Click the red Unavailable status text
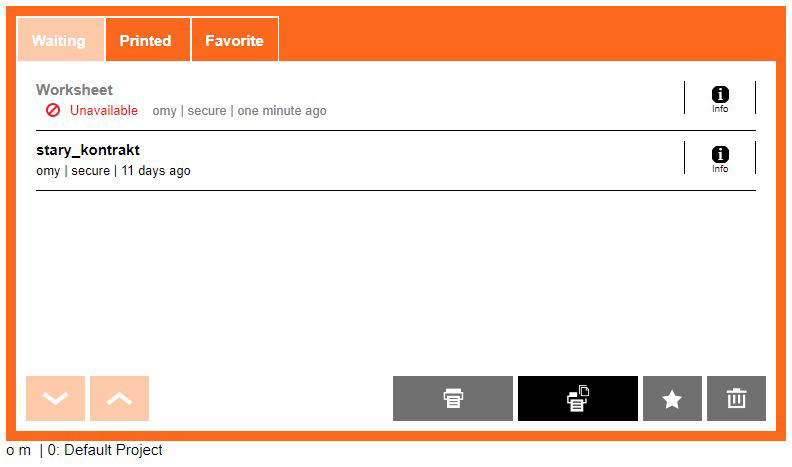792x467 pixels. 104,111
